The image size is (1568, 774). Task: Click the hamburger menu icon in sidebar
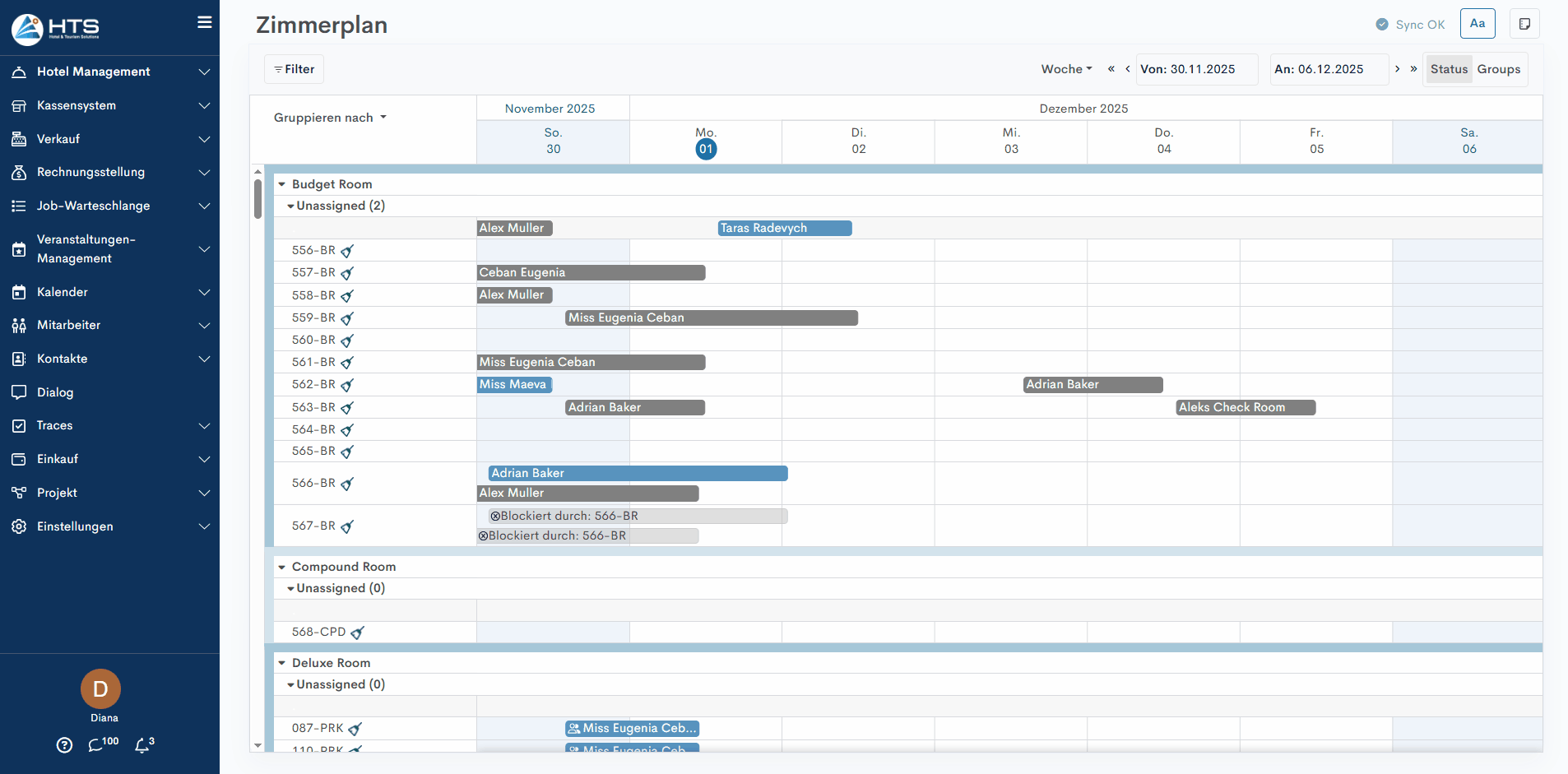204,23
